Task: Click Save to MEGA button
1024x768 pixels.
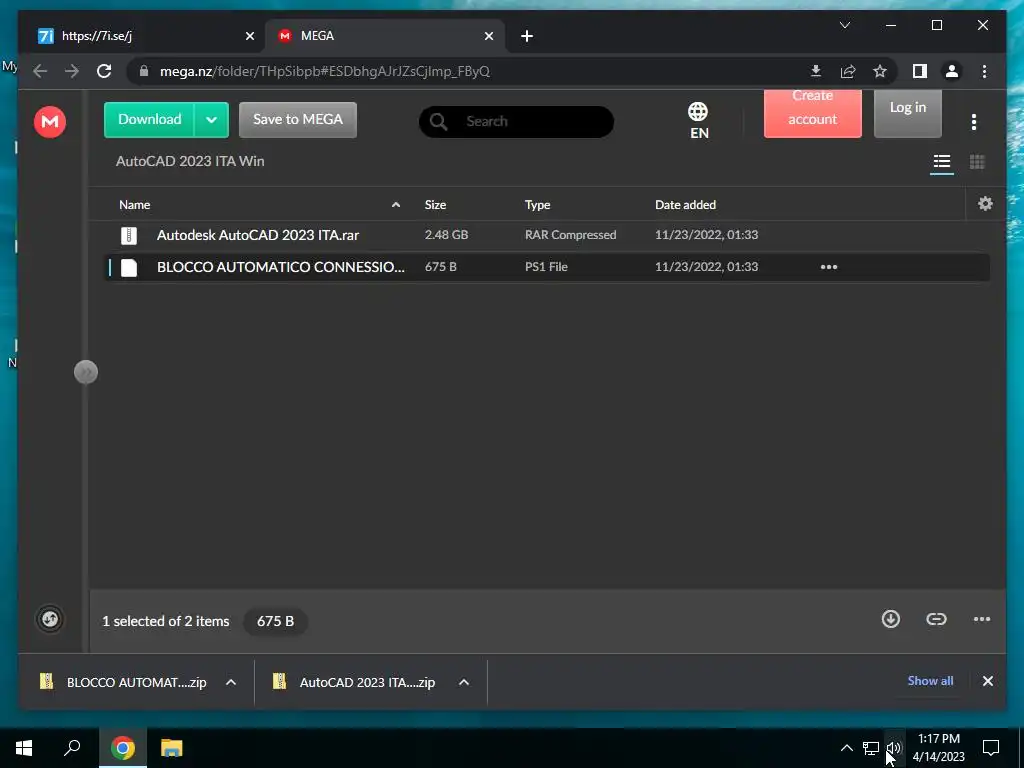Action: click(298, 120)
